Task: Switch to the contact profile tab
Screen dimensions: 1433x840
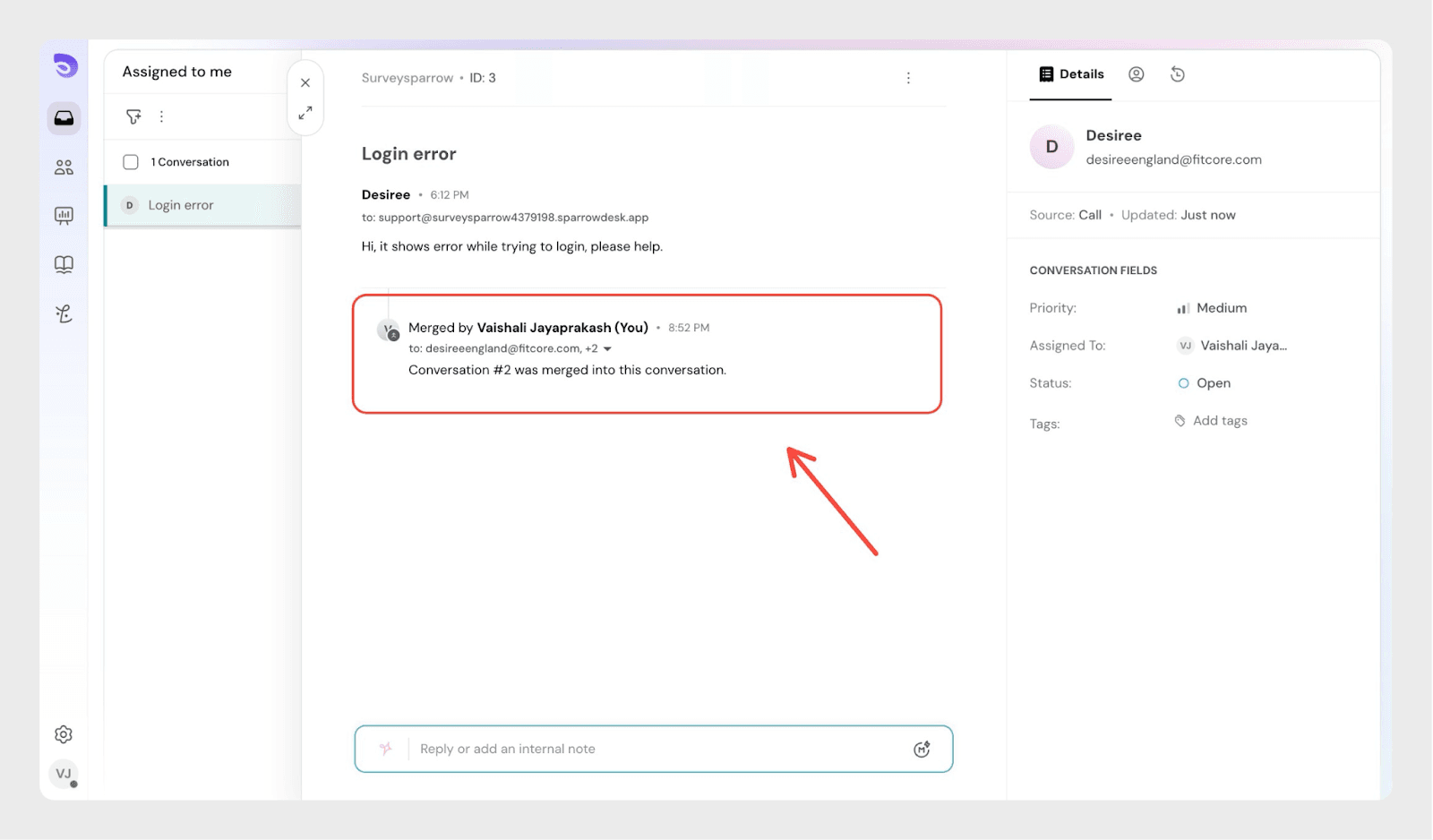Action: 1136,74
